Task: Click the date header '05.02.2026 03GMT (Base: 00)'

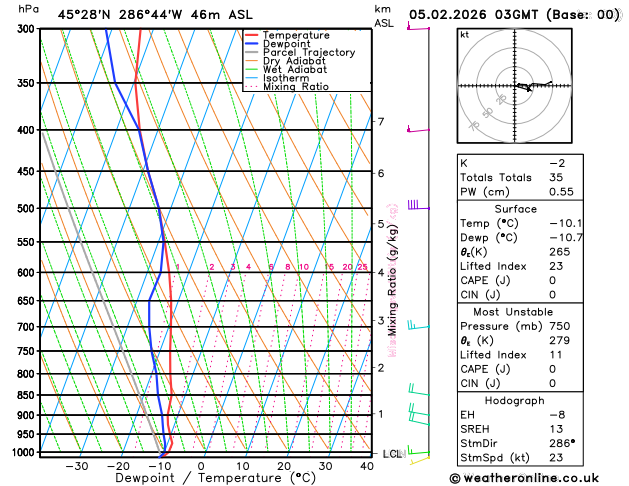Action: 514,15
